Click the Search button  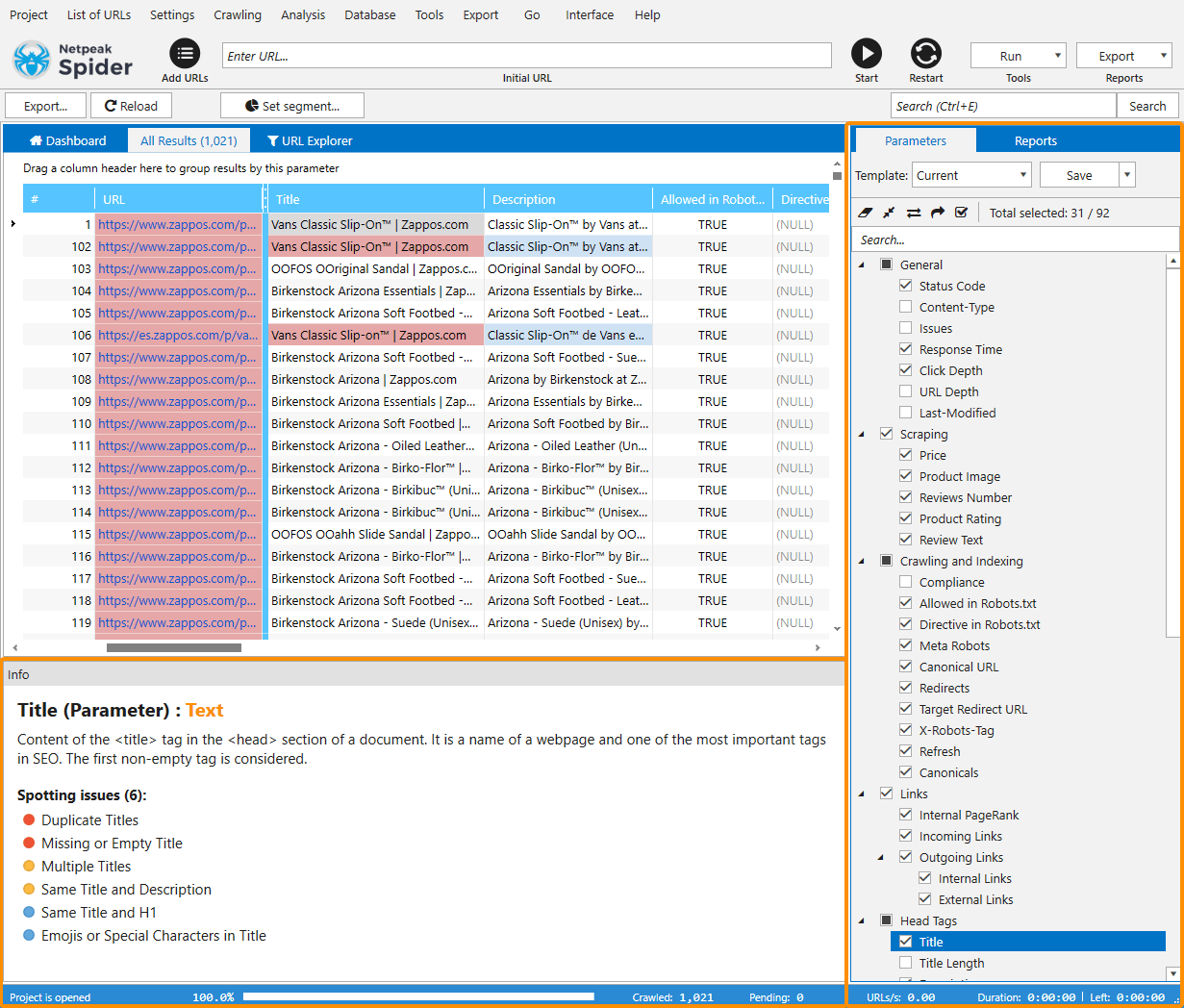[x=1147, y=106]
